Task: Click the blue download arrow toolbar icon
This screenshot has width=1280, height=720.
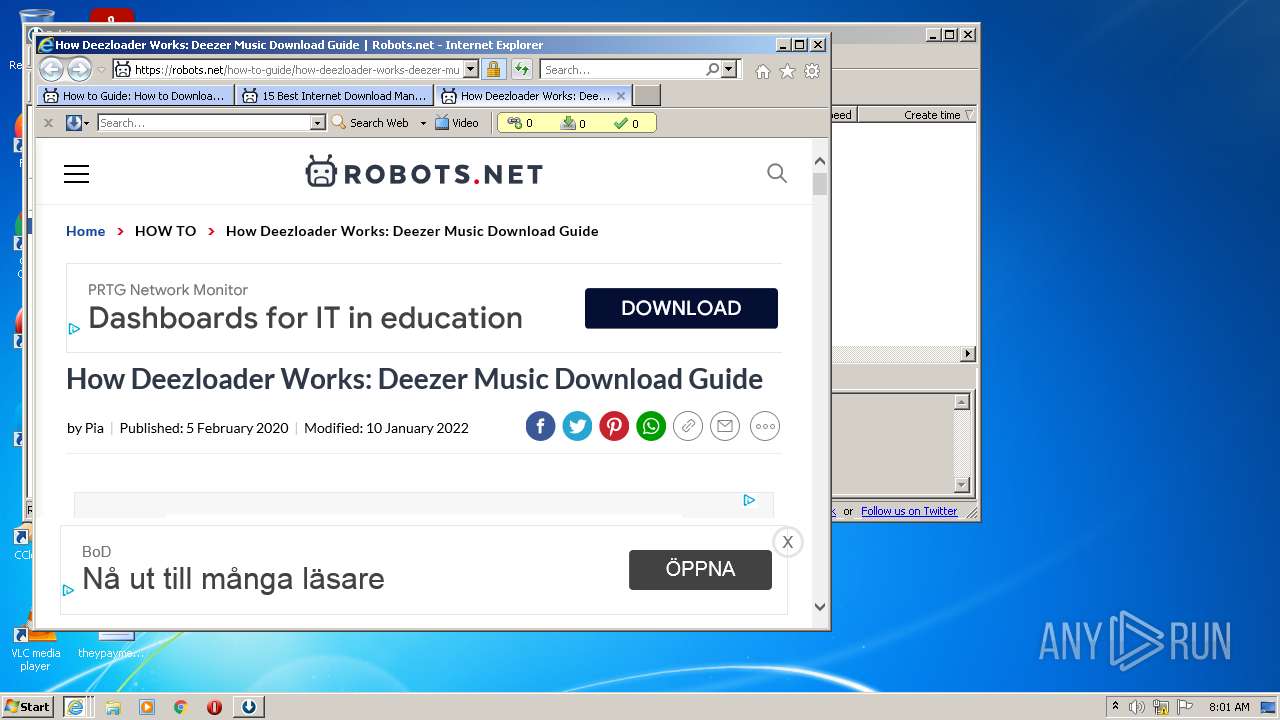Action: [x=73, y=123]
